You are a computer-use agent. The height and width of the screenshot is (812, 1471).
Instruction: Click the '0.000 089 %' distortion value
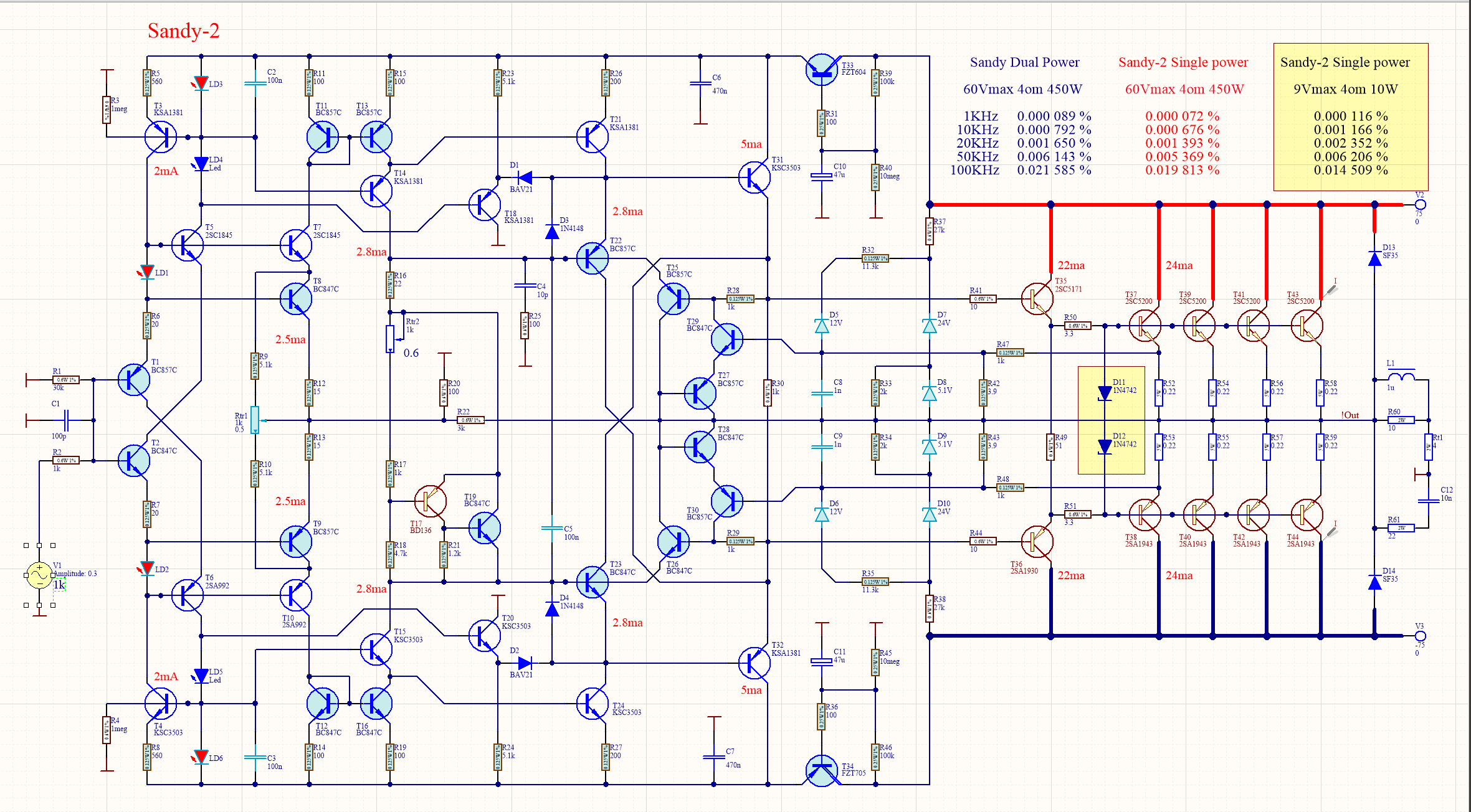[1054, 116]
